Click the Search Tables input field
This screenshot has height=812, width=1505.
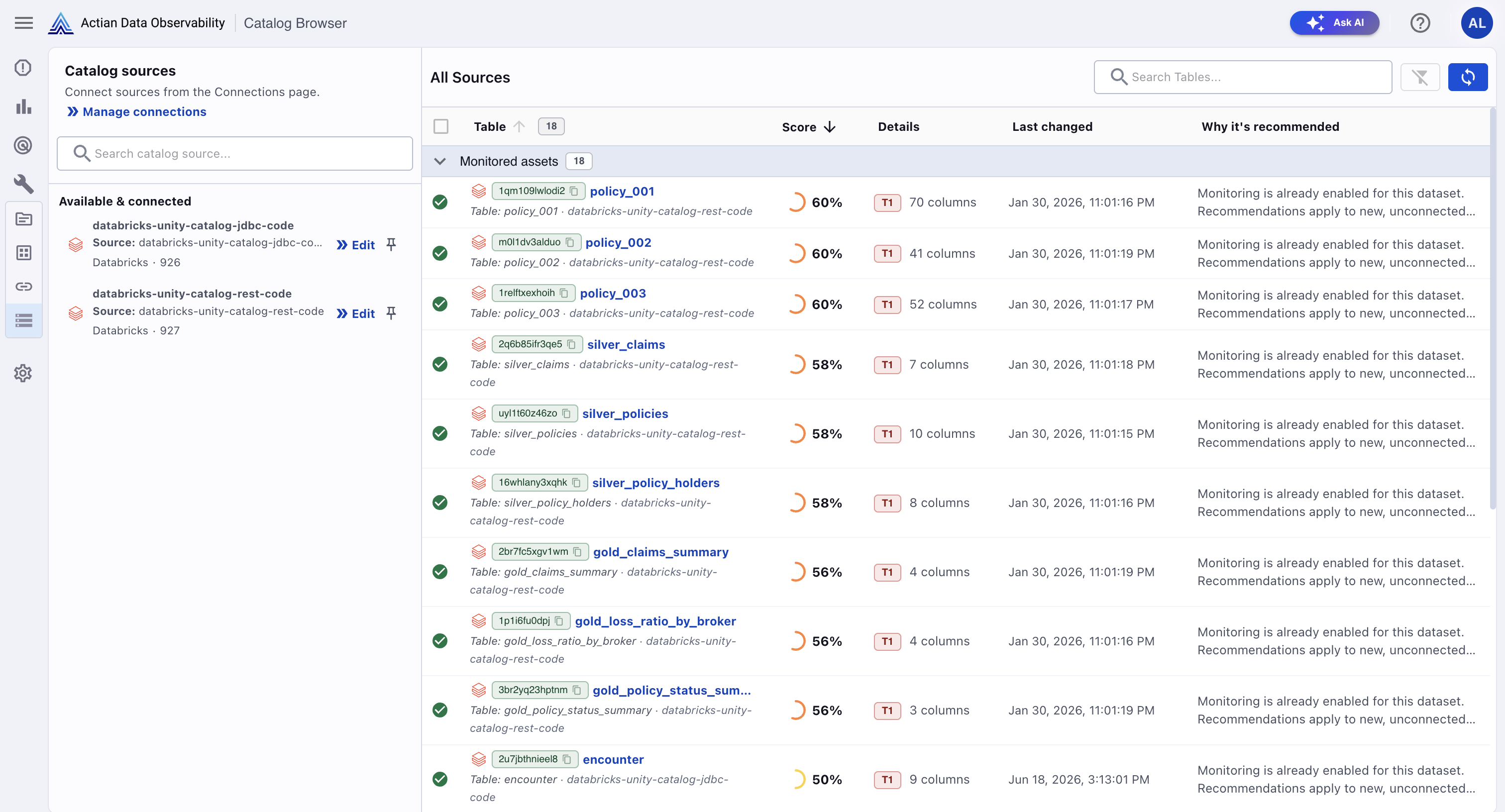pos(1243,77)
